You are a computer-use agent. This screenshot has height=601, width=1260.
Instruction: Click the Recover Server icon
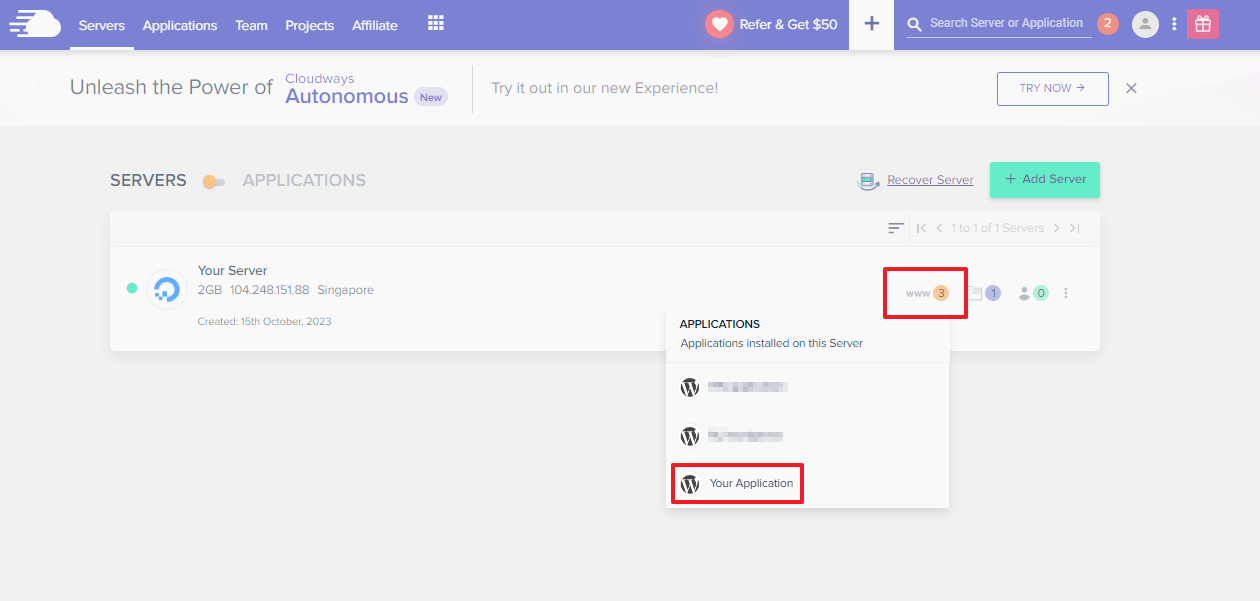(869, 181)
